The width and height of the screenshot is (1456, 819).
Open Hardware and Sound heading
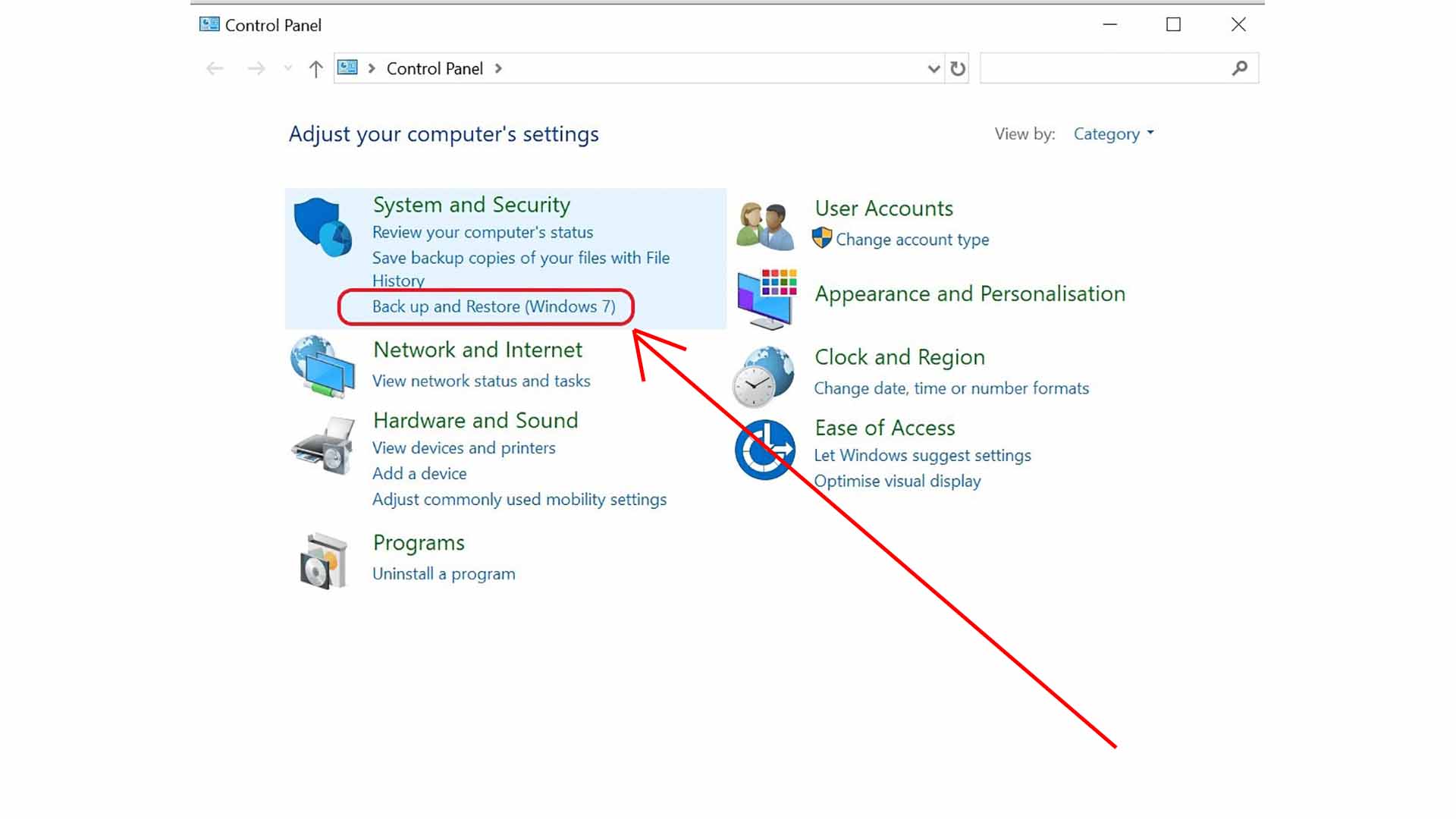coord(475,420)
